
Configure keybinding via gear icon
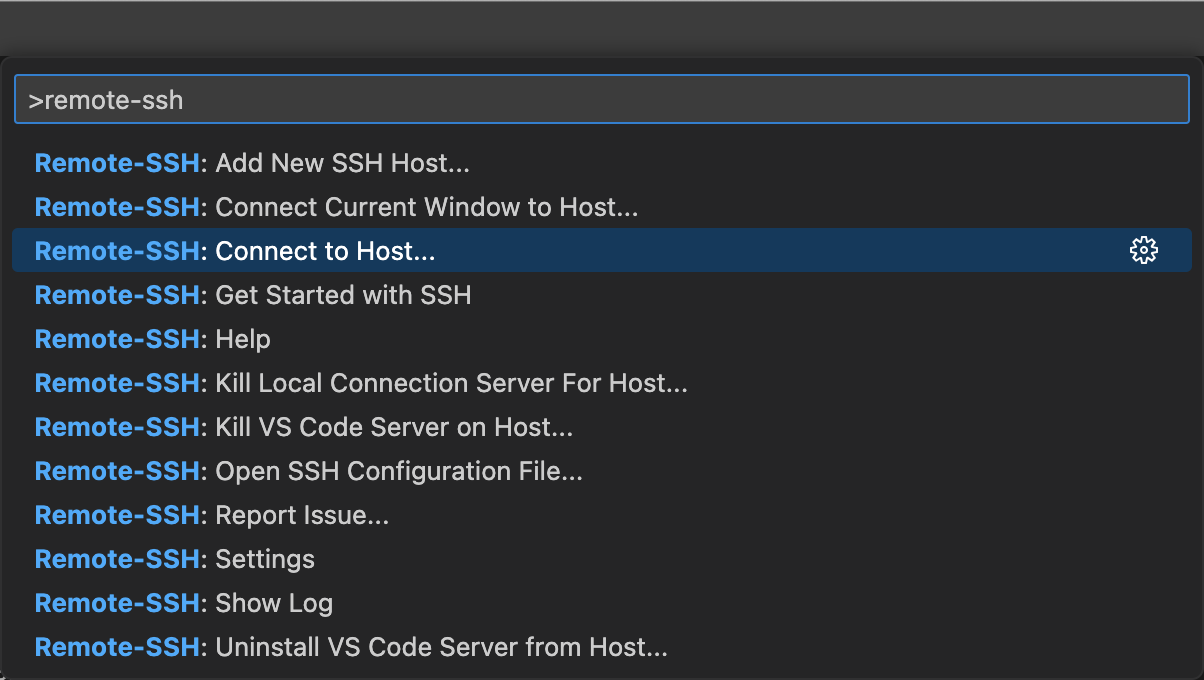pos(1143,251)
